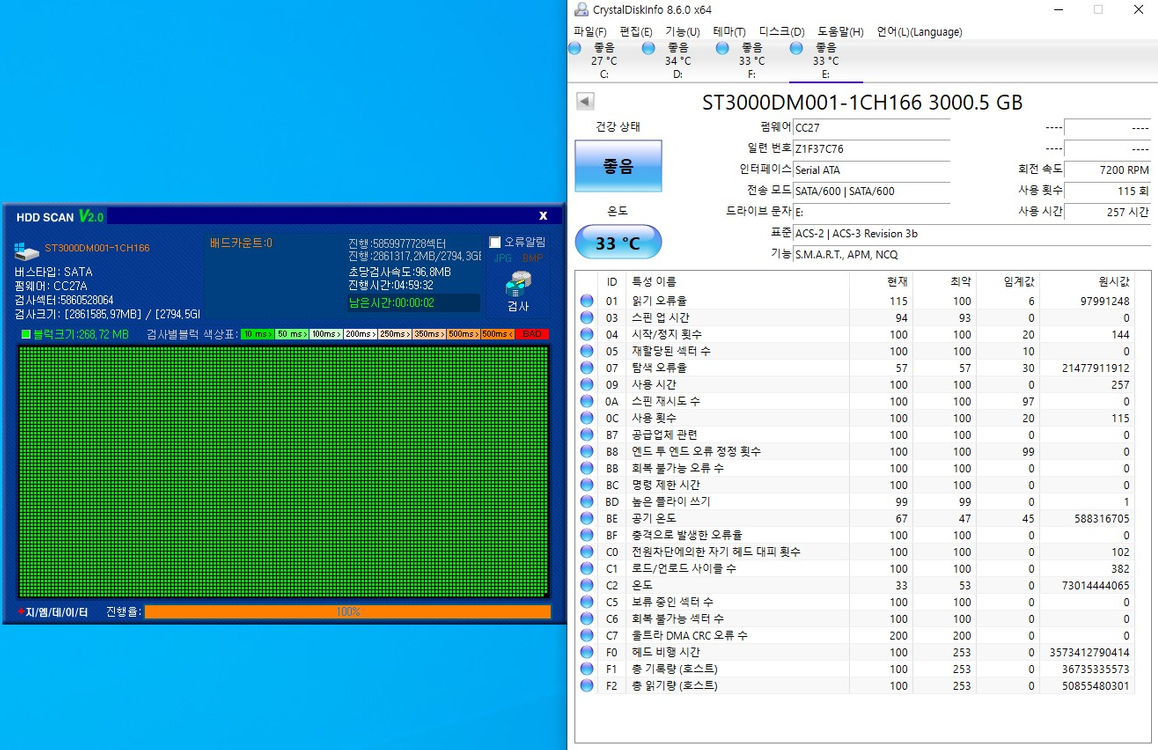The image size is (1158, 750).
Task: Click status orb for 읽기 오류율 row
Action: [x=587, y=301]
